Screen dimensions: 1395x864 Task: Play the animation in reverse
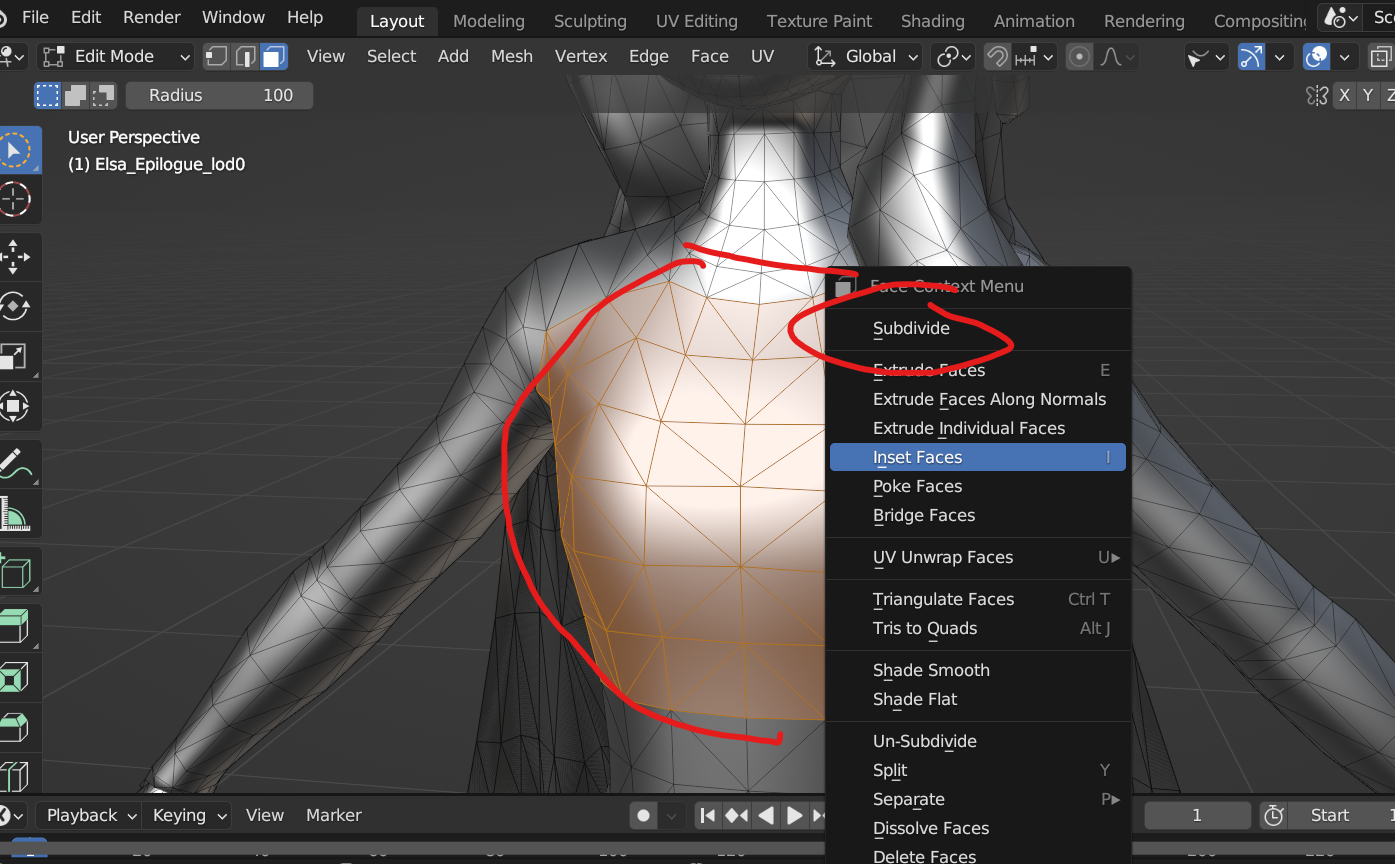pos(766,815)
